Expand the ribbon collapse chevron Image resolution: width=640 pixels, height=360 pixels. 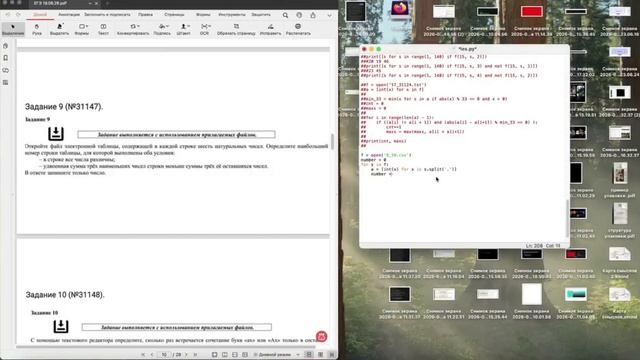(x=329, y=16)
